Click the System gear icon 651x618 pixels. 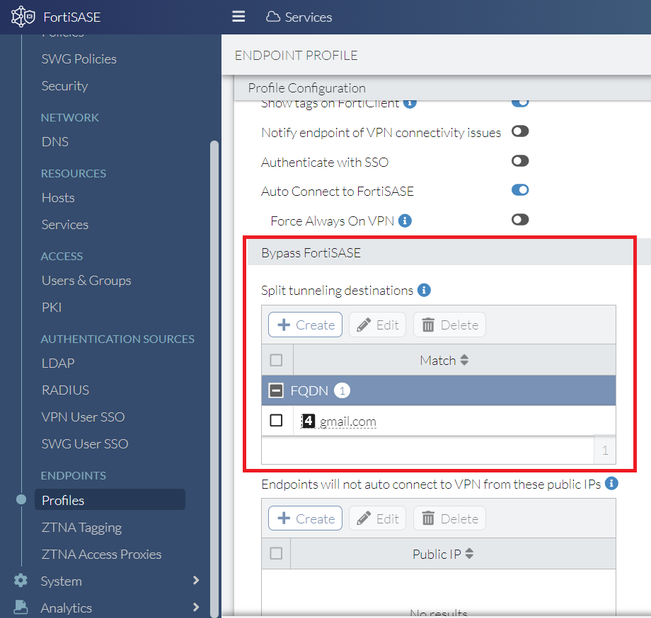point(20,581)
